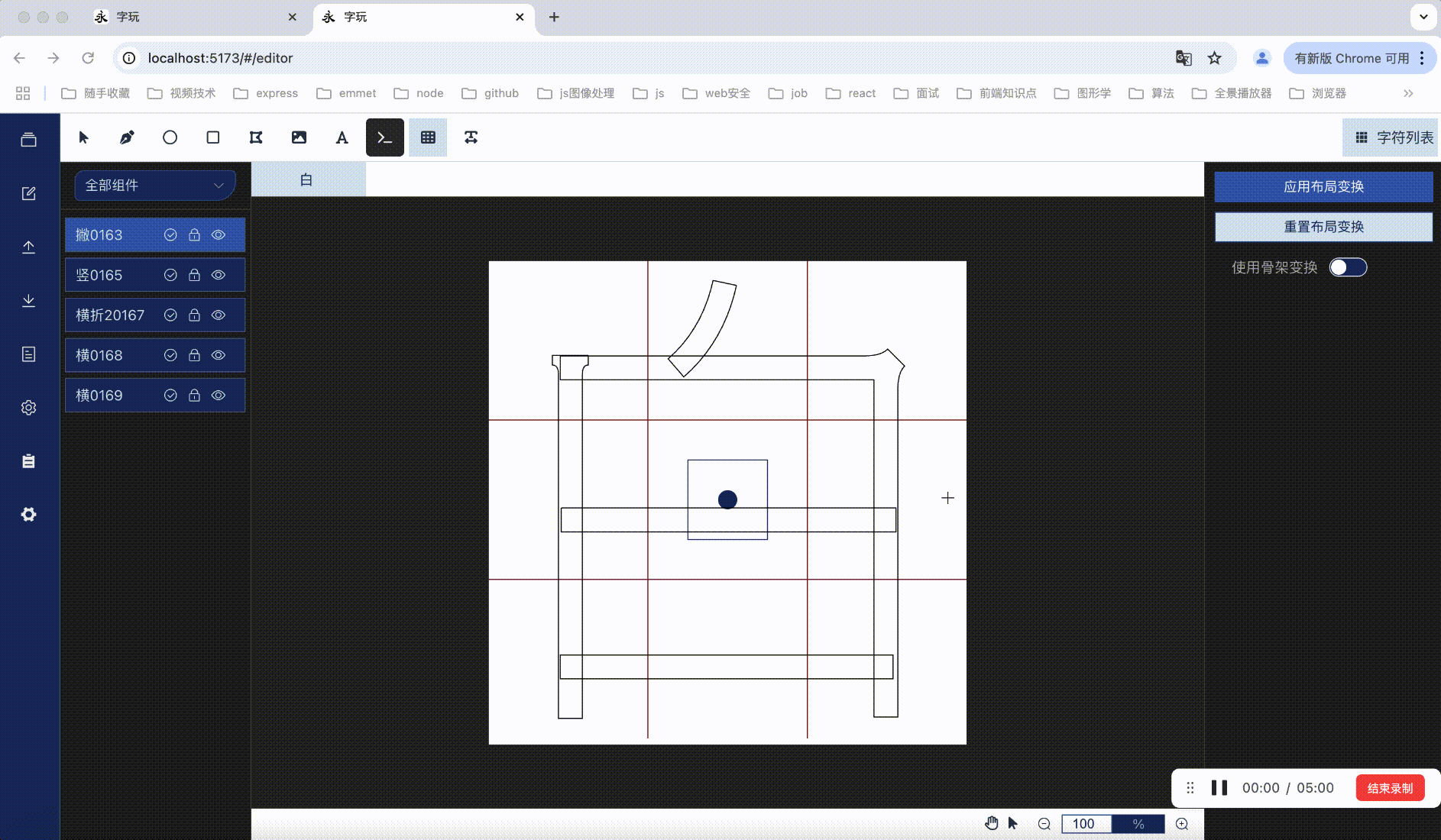The image size is (1441, 840).
Task: Lock the 竖0165 layer
Action: click(x=194, y=275)
